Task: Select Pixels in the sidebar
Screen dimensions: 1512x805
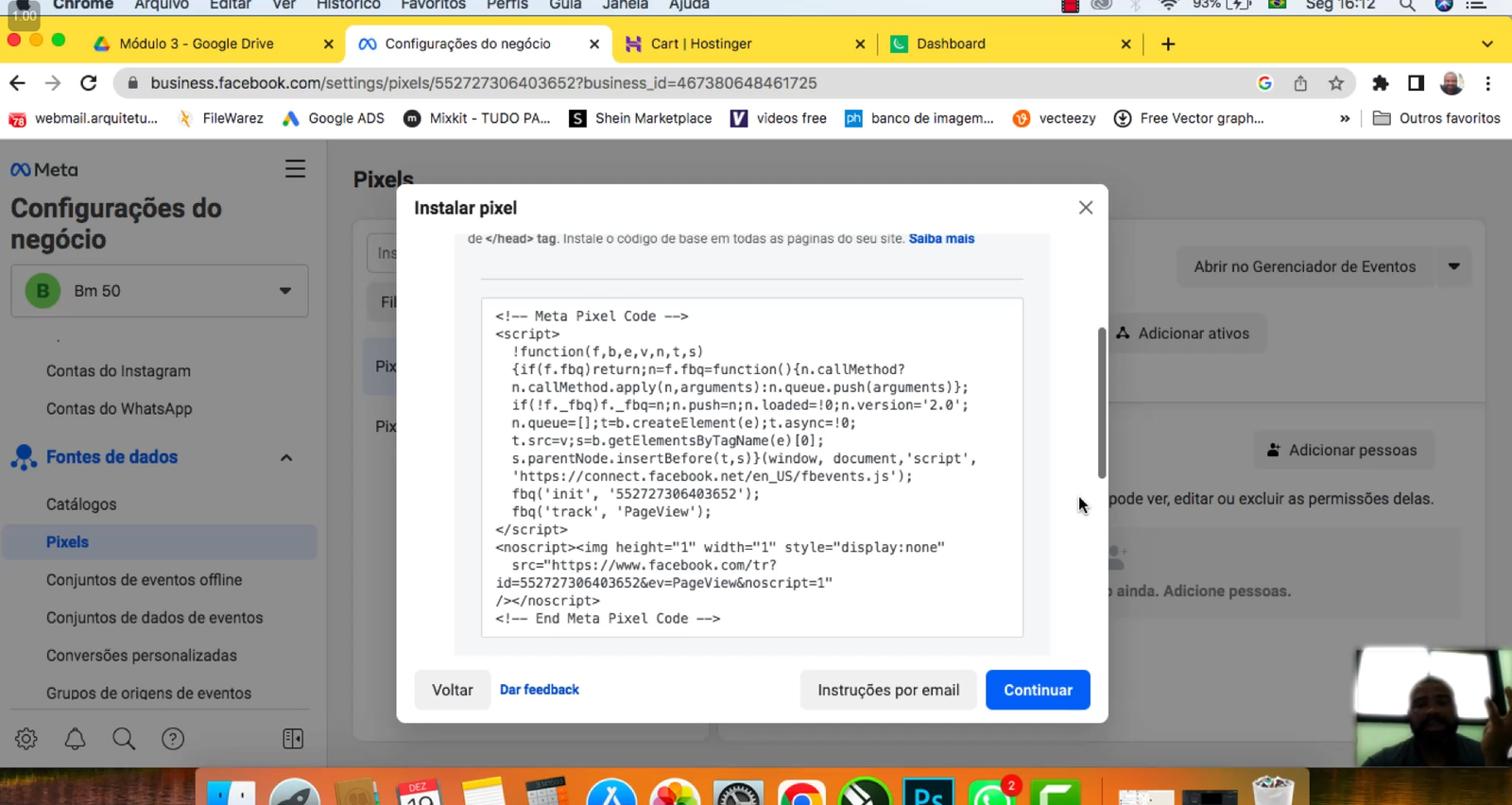Action: pyautogui.click(x=160, y=542)
